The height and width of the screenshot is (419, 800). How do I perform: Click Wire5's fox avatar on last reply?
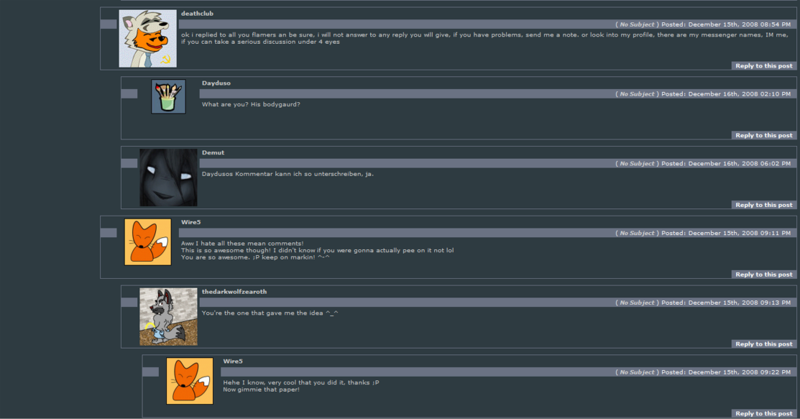(190, 381)
